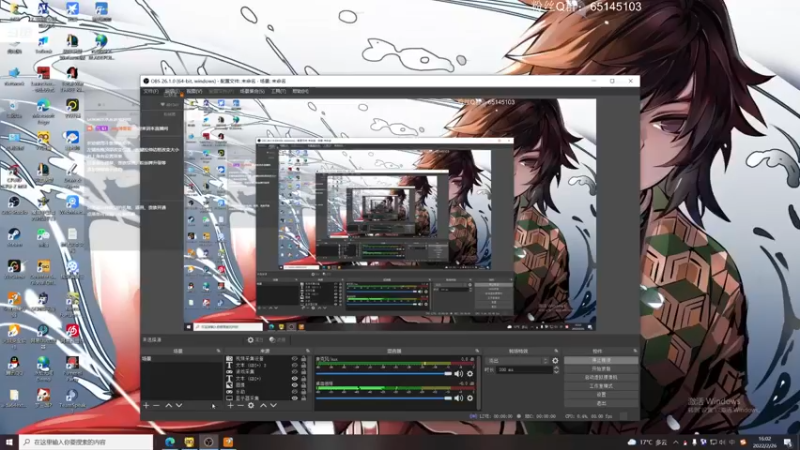Enable 工作室模式 studio mode
Image resolution: width=800 pixels, height=450 pixels.
tap(601, 386)
